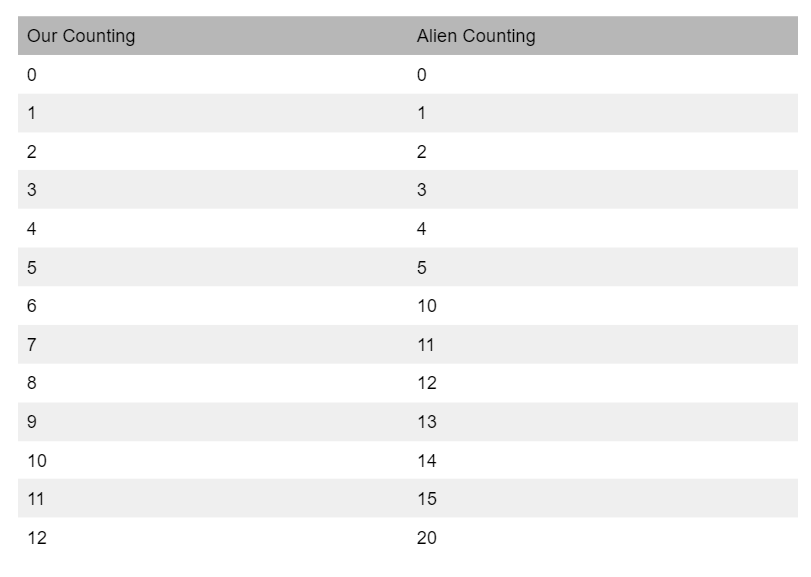Click the Alien Counting cell showing 13

(427, 422)
